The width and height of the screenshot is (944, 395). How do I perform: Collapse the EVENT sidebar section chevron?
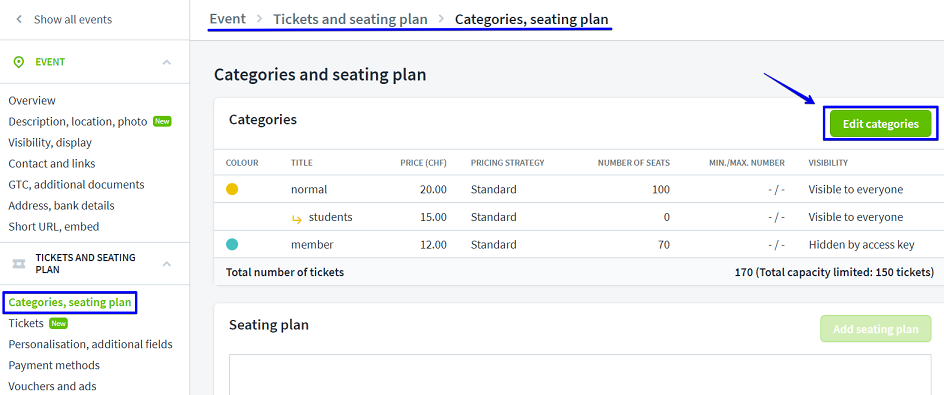tap(167, 62)
